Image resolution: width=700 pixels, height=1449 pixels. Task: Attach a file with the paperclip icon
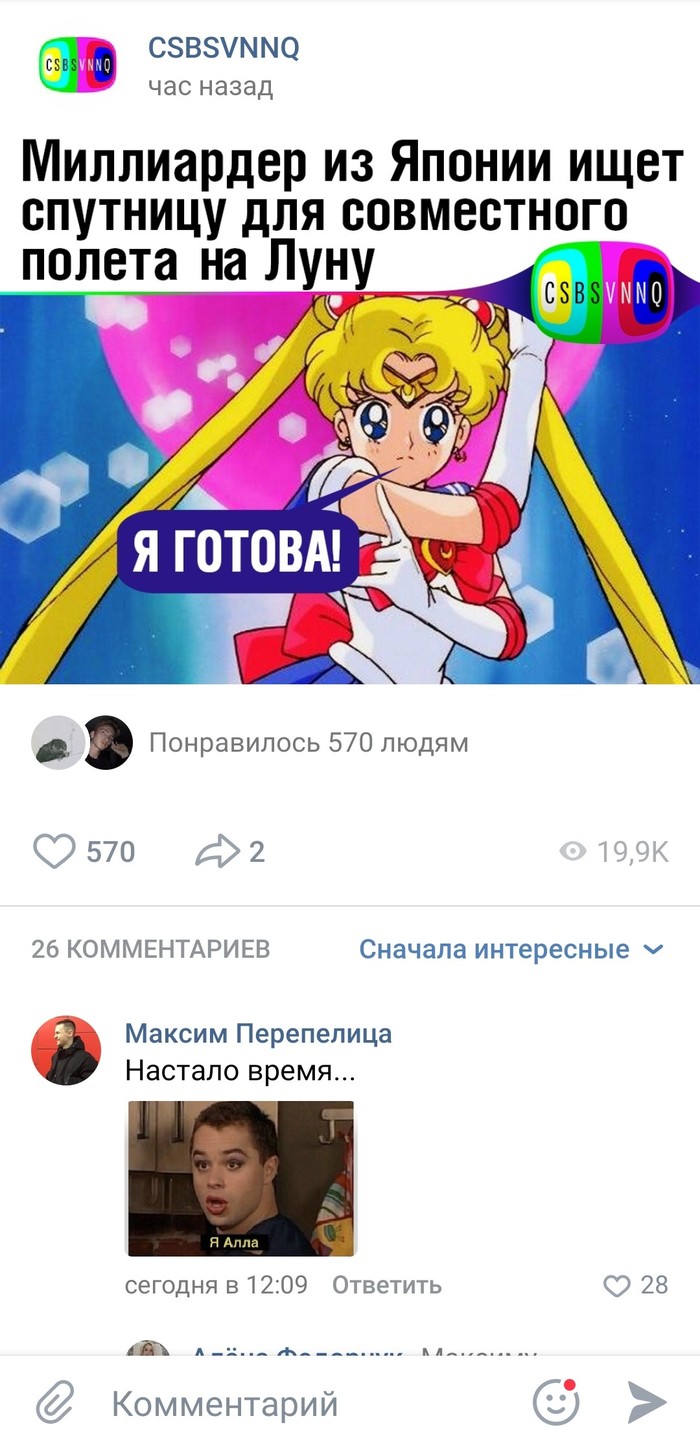coord(55,1404)
